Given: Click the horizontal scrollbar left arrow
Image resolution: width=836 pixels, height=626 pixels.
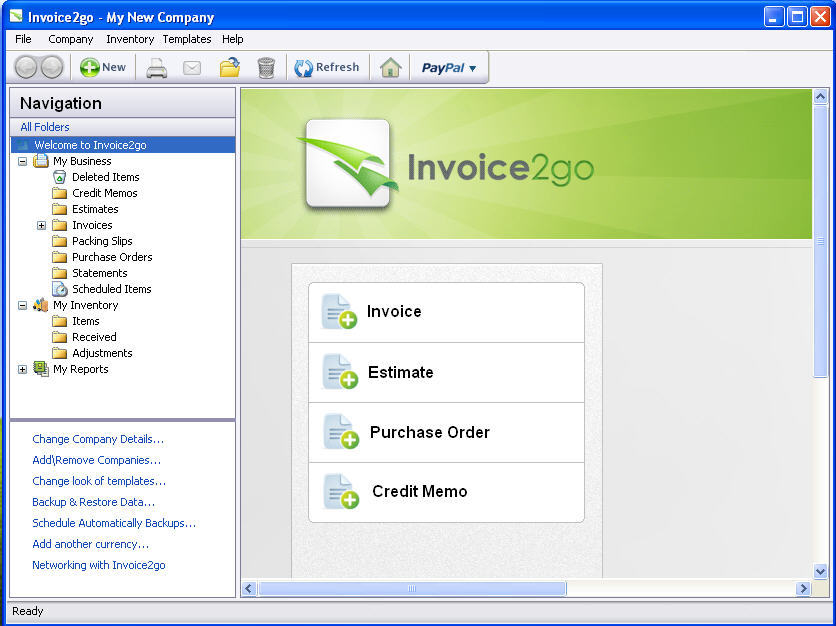Looking at the screenshot, I should pos(248,589).
